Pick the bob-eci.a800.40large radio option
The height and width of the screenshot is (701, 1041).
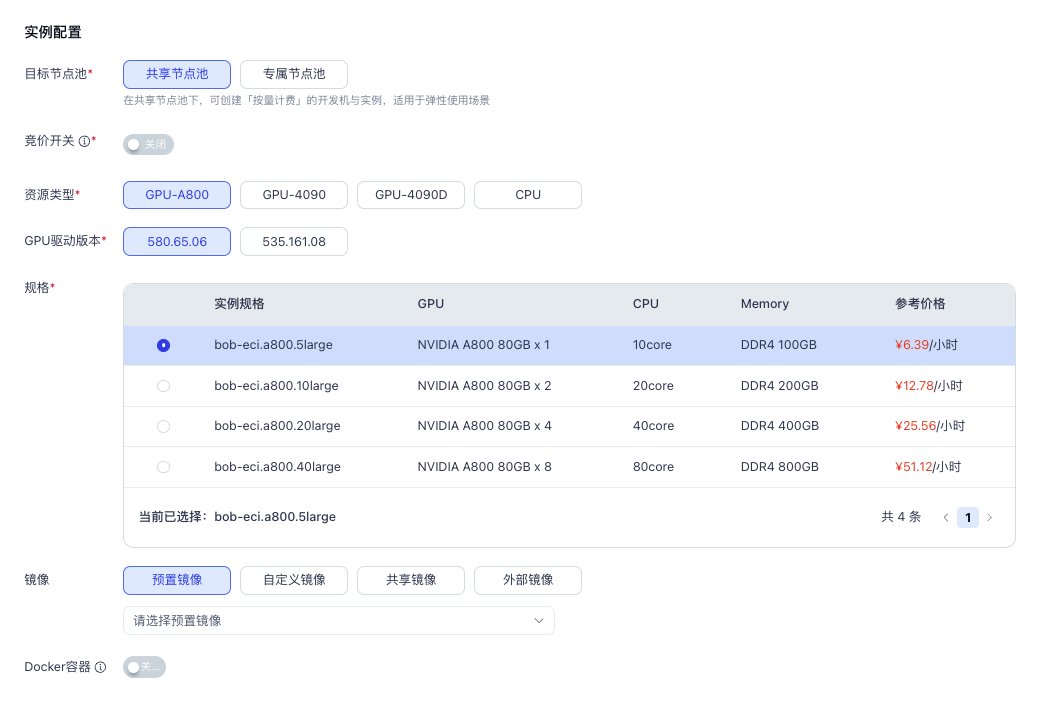tap(164, 467)
